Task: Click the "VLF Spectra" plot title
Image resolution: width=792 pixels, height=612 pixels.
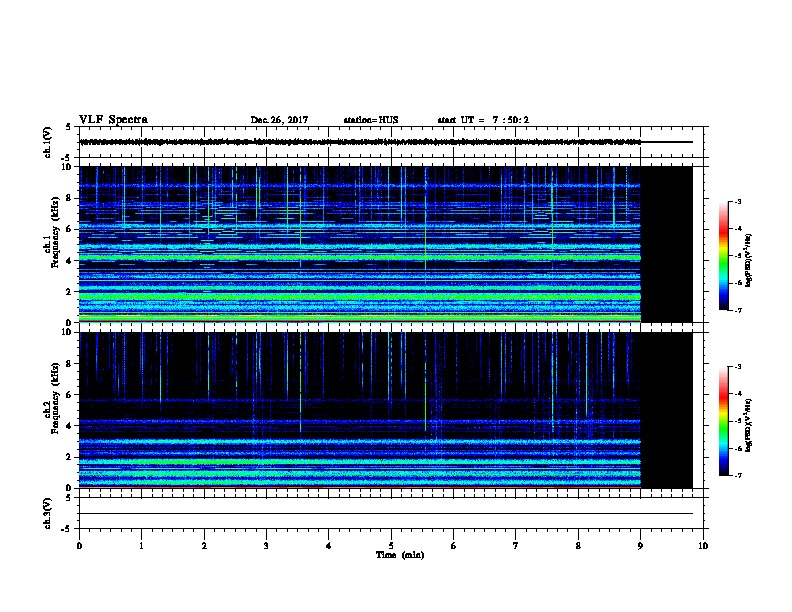Action: [113, 120]
